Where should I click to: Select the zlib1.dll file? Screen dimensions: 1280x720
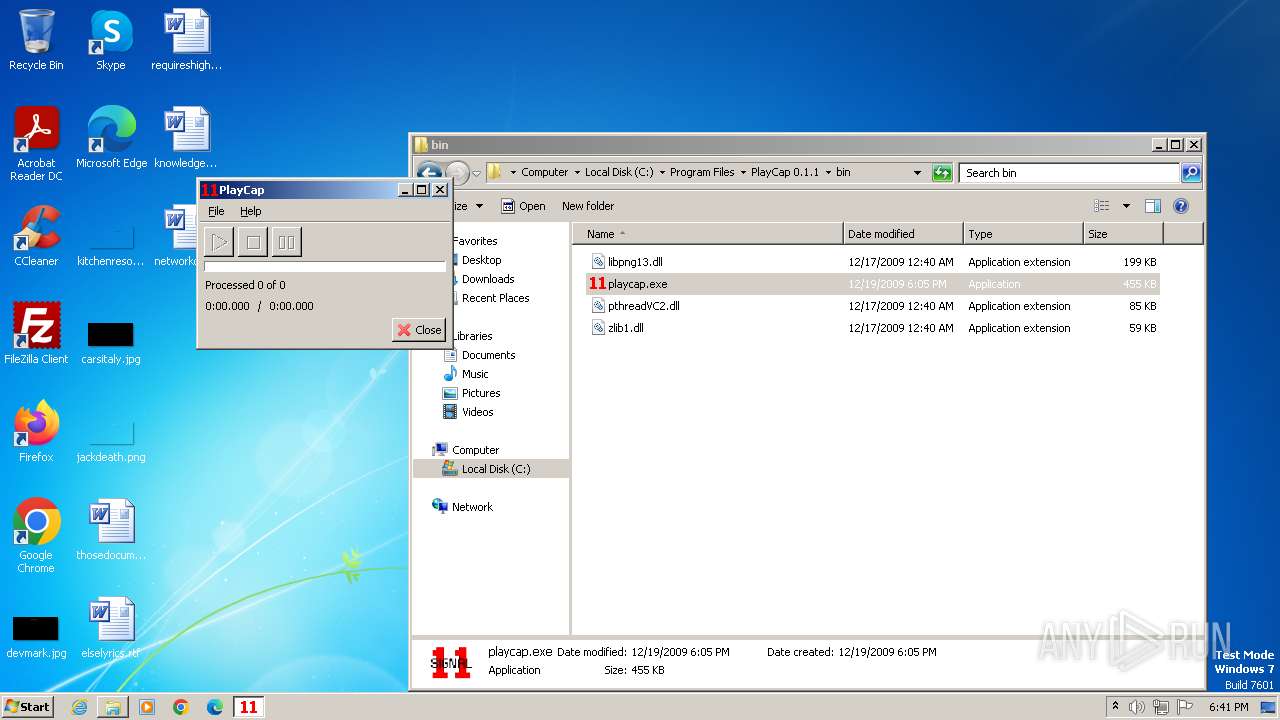pyautogui.click(x=872, y=328)
